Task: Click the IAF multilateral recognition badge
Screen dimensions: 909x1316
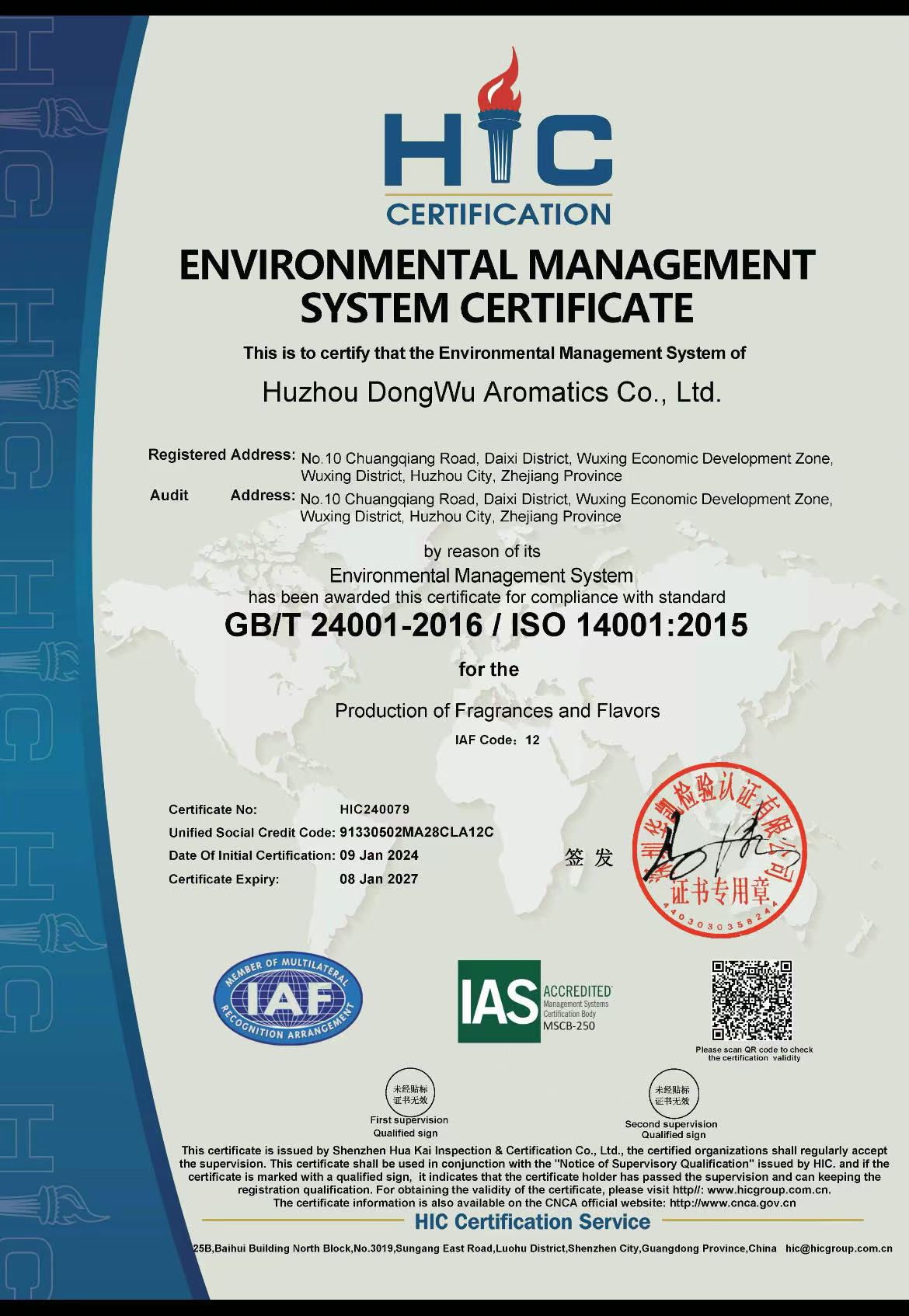Action: (x=287, y=997)
